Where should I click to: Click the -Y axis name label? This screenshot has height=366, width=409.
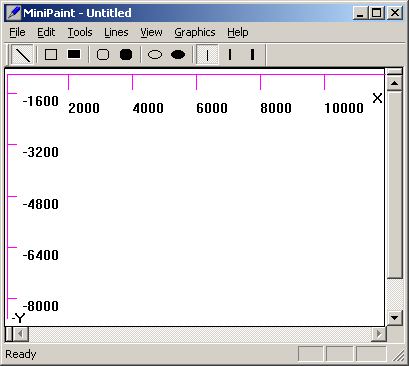pyautogui.click(x=18, y=318)
